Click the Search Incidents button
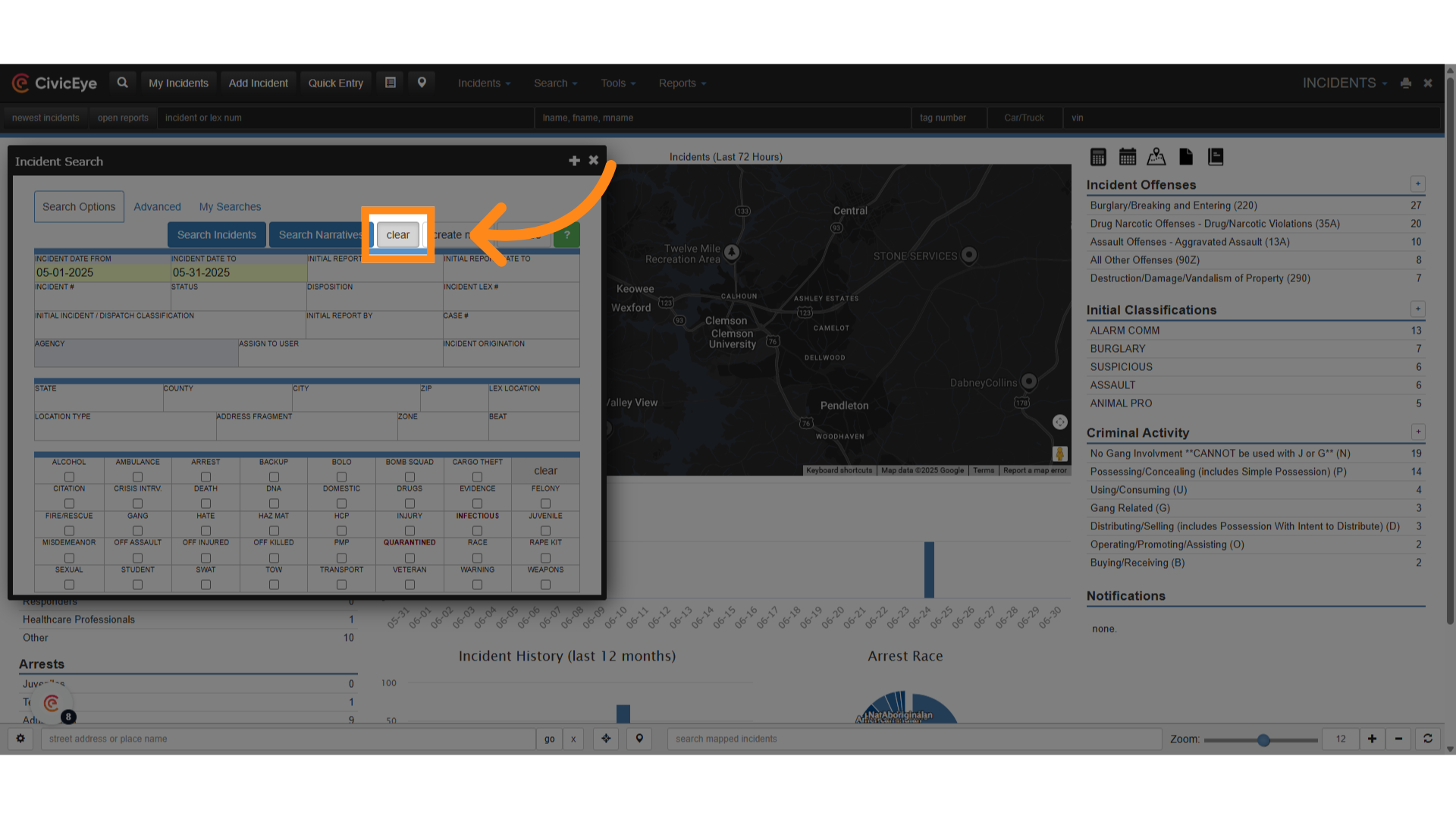Image resolution: width=1456 pixels, height=819 pixels. 217,235
